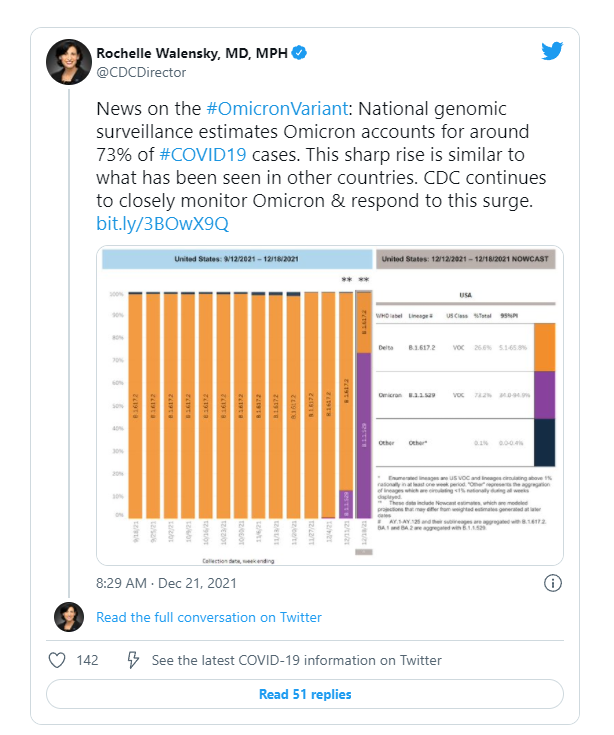Viewport: 614px width, 735px height.
Task: Follow the bit.ly/3BOwX9Q link
Action: coord(162,223)
